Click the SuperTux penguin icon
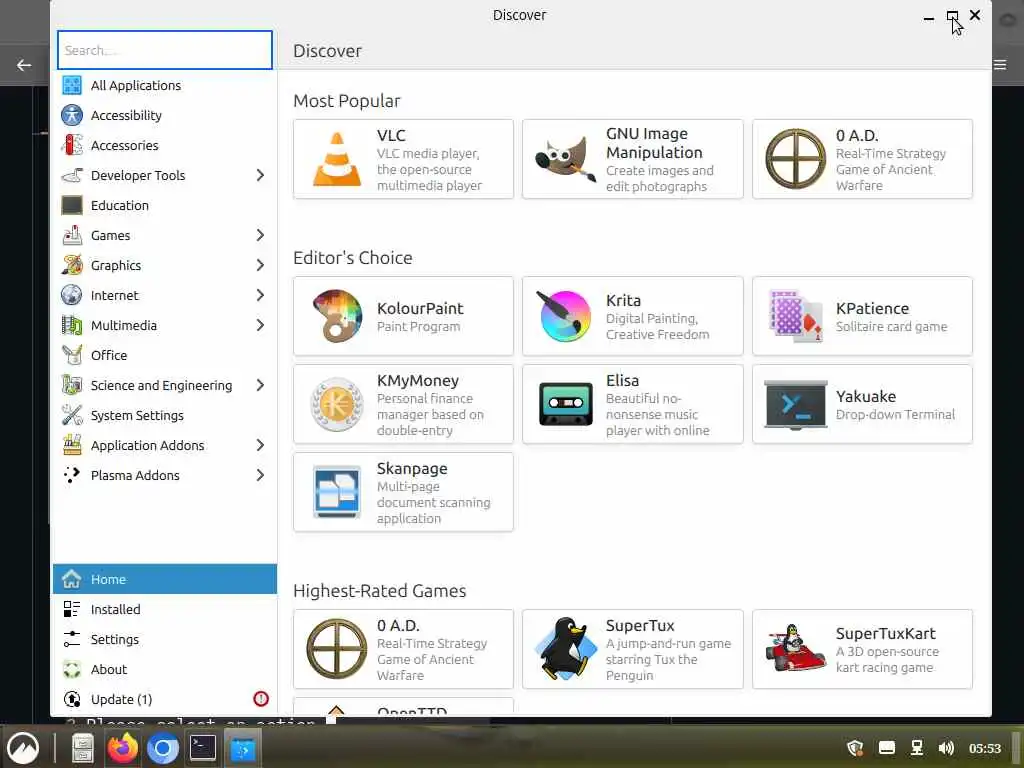Viewport: 1024px width, 768px height. [x=566, y=648]
